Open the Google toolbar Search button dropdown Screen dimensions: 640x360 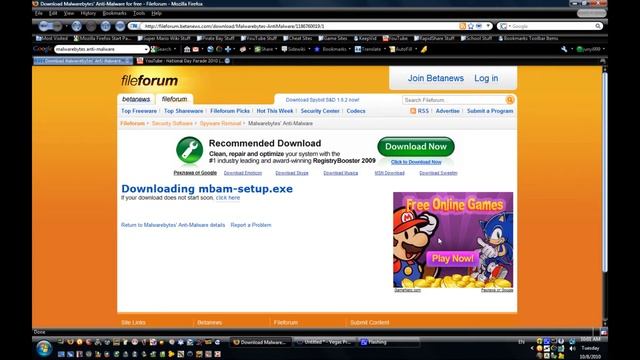coord(175,49)
